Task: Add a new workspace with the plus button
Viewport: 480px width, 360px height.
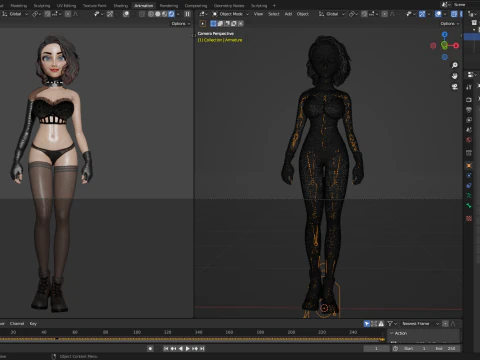Action: 274,6
